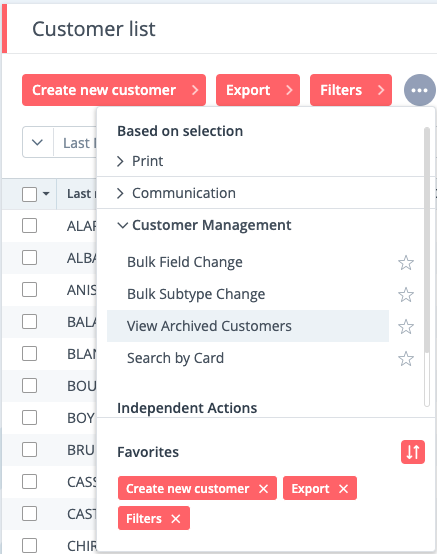Open the search field dropdown chevron
This screenshot has height=554, width=437.
click(x=37, y=143)
